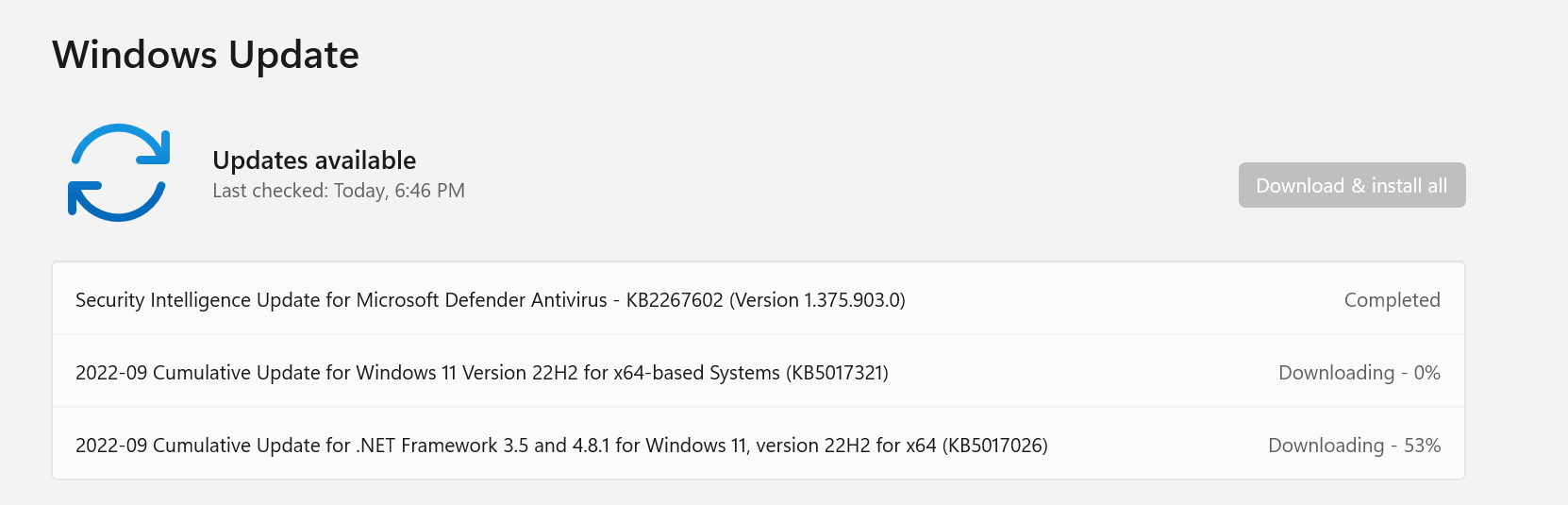Click the blue sync arrows icon

(119, 173)
